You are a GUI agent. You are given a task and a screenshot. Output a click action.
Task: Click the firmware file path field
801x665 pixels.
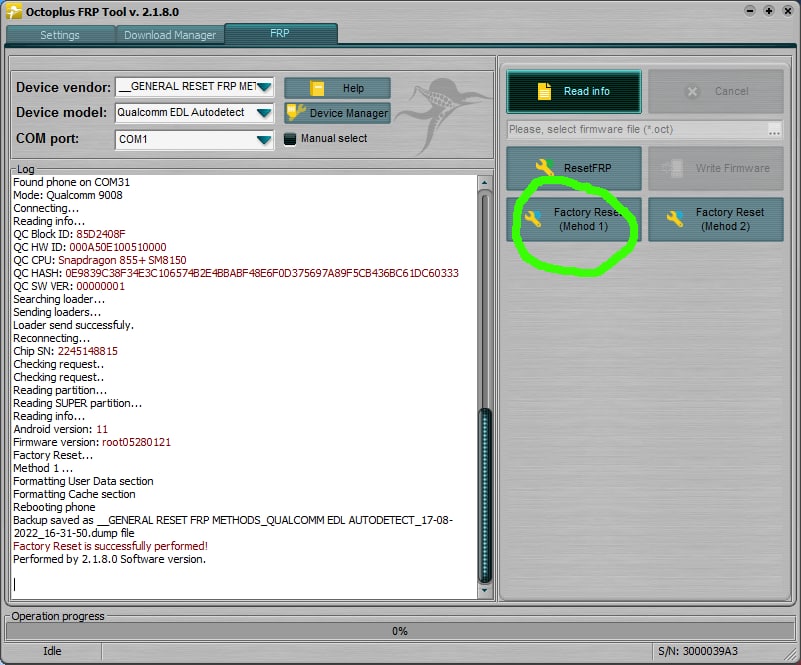637,129
